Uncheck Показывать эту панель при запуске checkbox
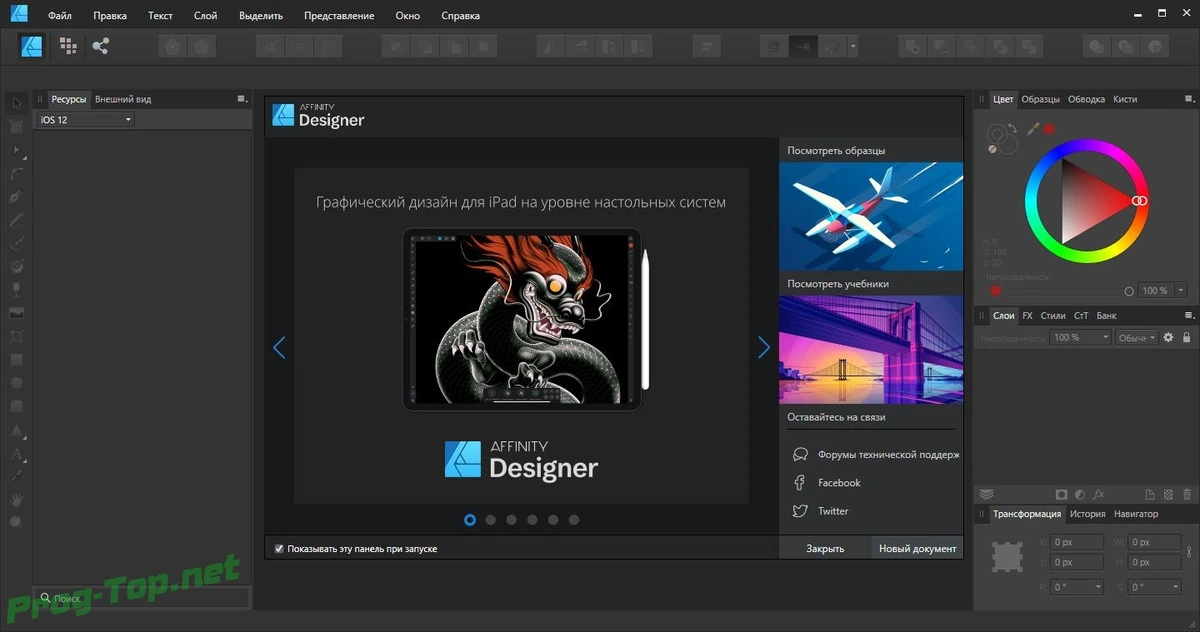Image resolution: width=1200 pixels, height=632 pixels. point(279,549)
